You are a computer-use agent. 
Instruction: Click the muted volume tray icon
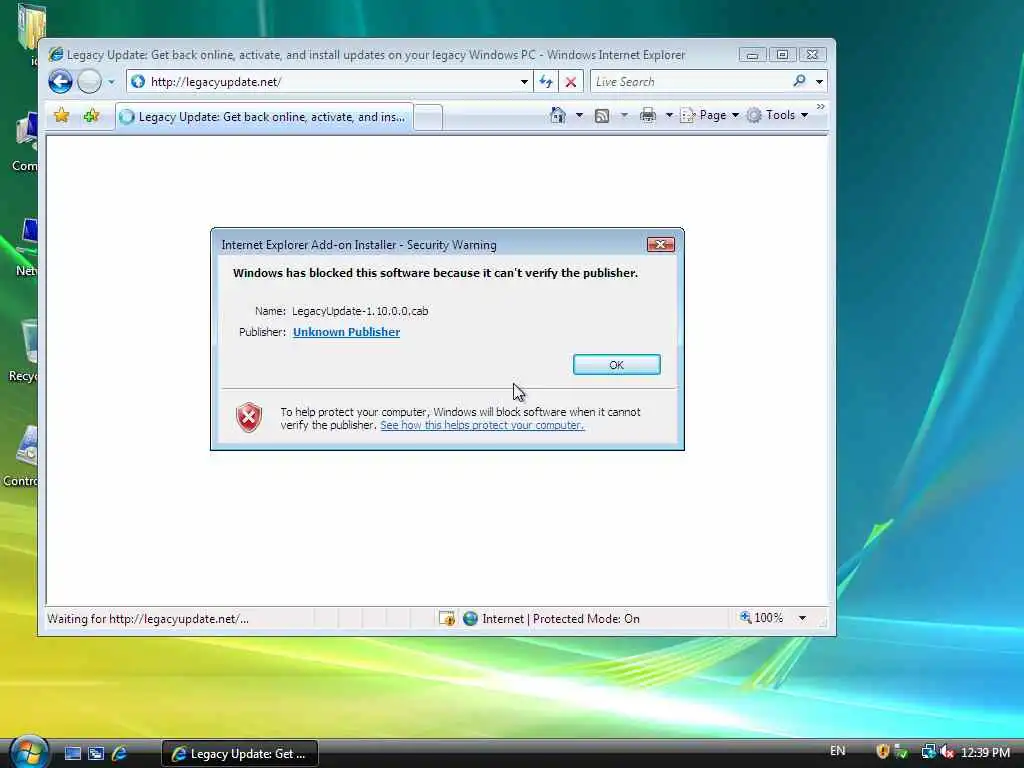(x=947, y=752)
